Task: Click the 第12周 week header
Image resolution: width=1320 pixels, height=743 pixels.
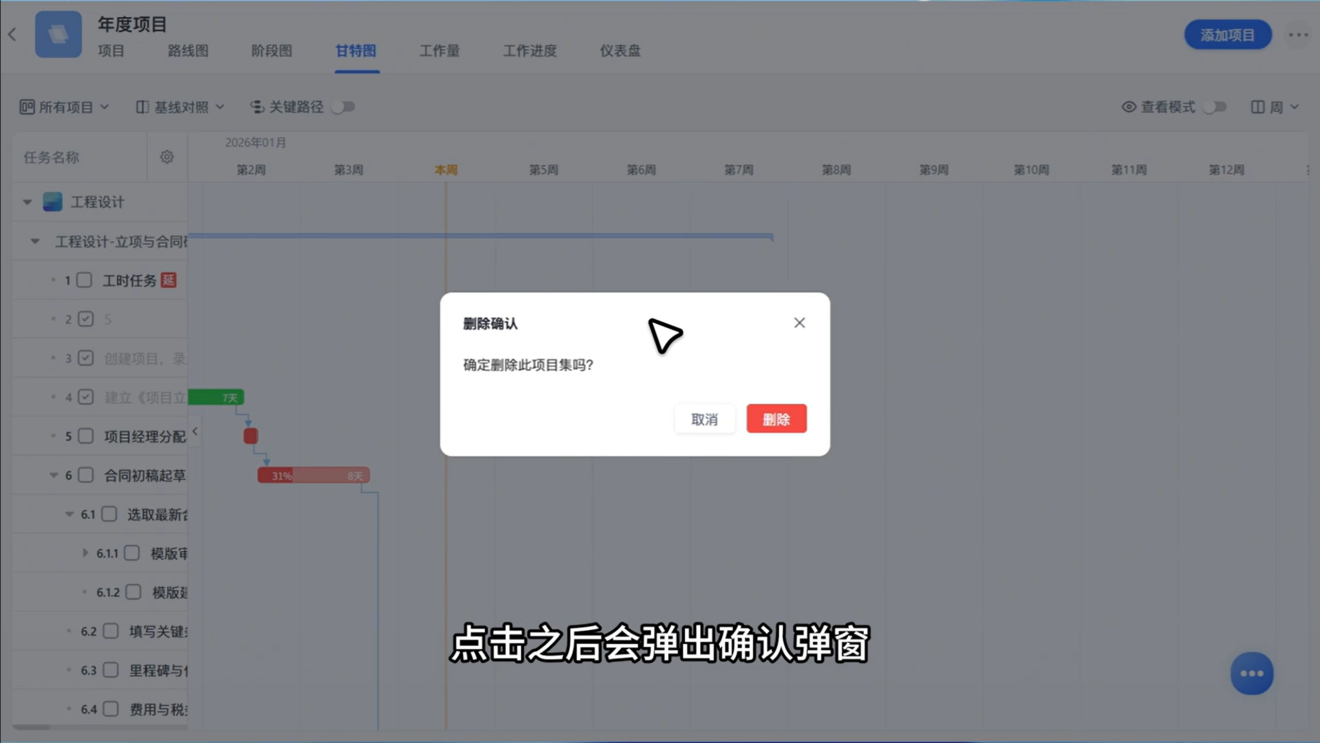Action: point(1227,170)
